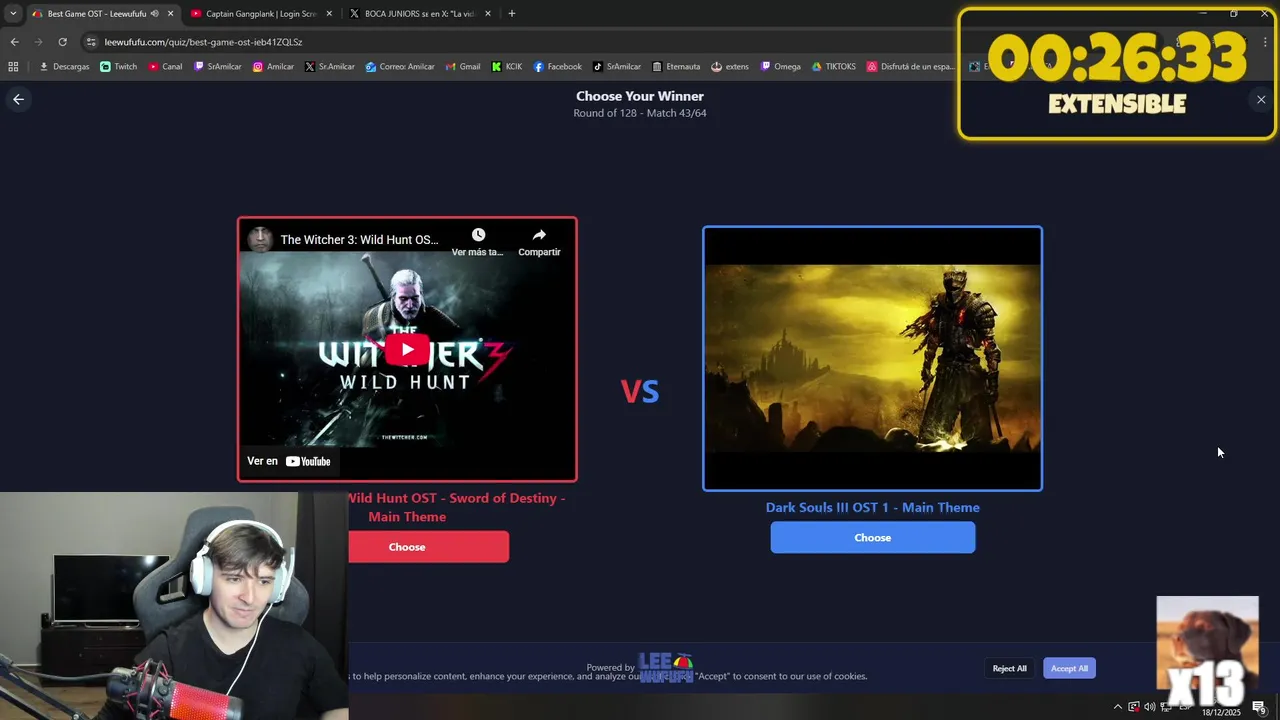Image resolution: width=1280 pixels, height=720 pixels.
Task: Reject all cookies
Action: coord(1009,668)
